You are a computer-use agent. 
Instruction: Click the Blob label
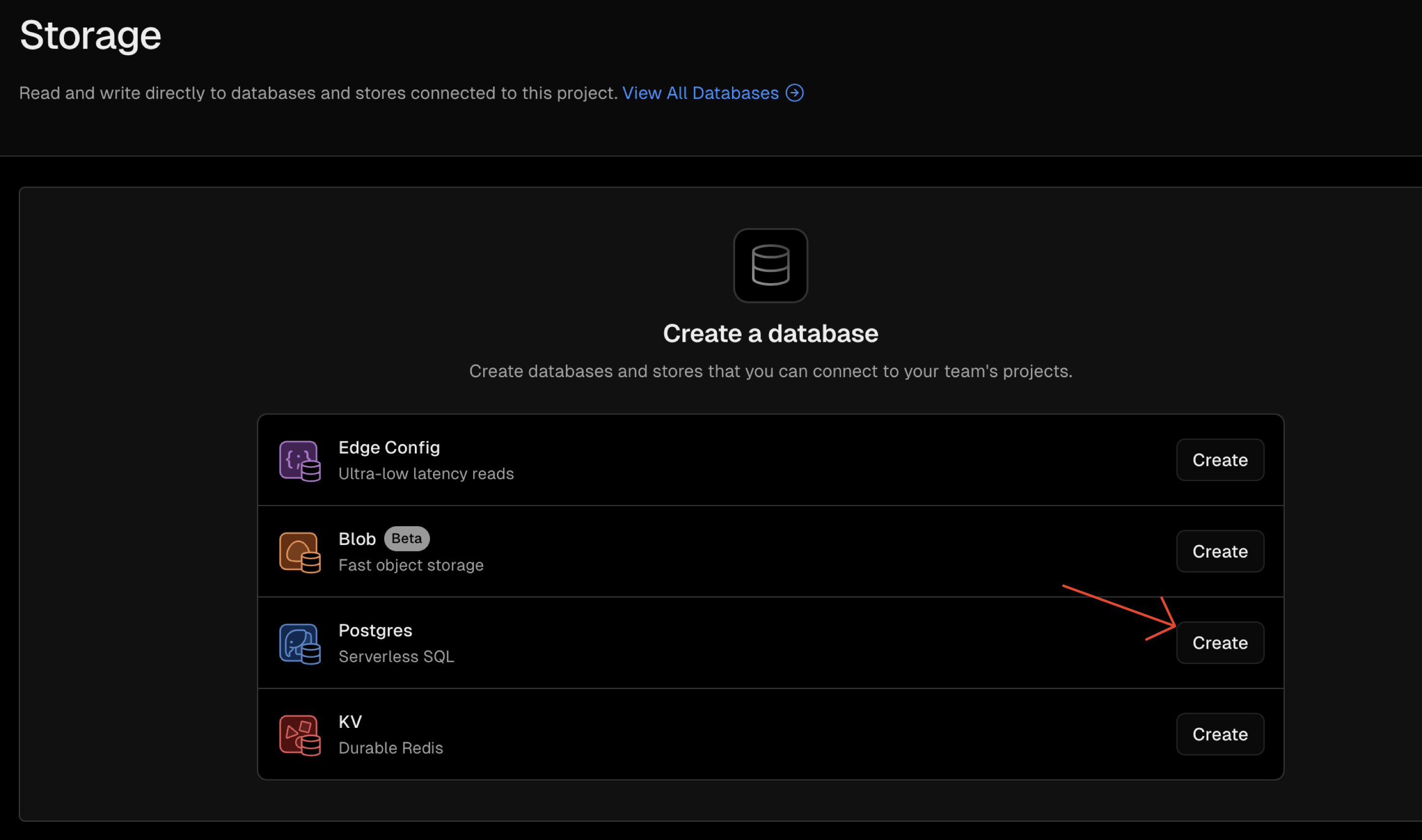tap(357, 539)
